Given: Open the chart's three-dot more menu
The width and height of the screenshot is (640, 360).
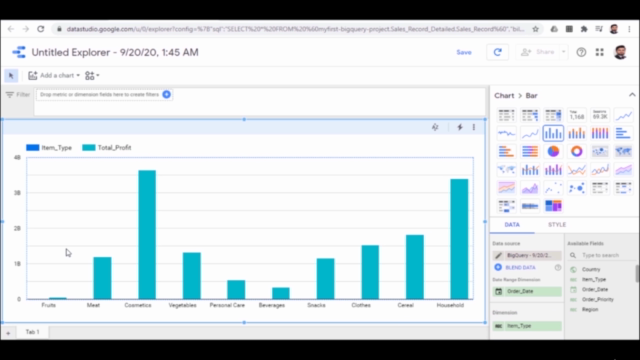Looking at the screenshot, I should click(x=474, y=127).
